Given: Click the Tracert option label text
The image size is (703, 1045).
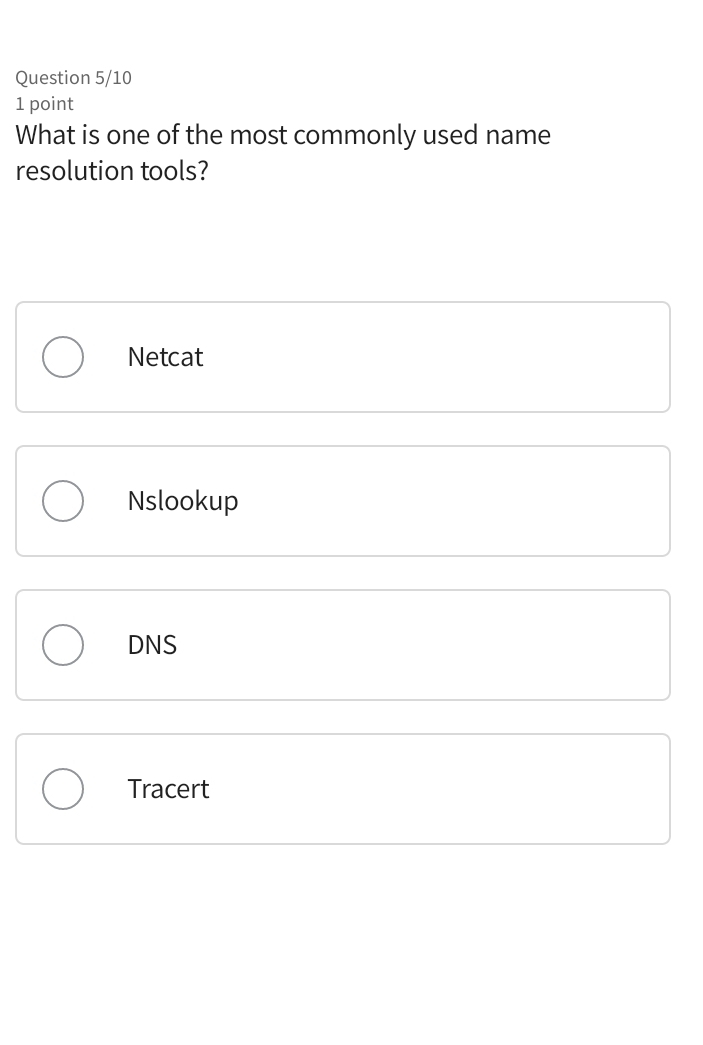Looking at the screenshot, I should (168, 788).
